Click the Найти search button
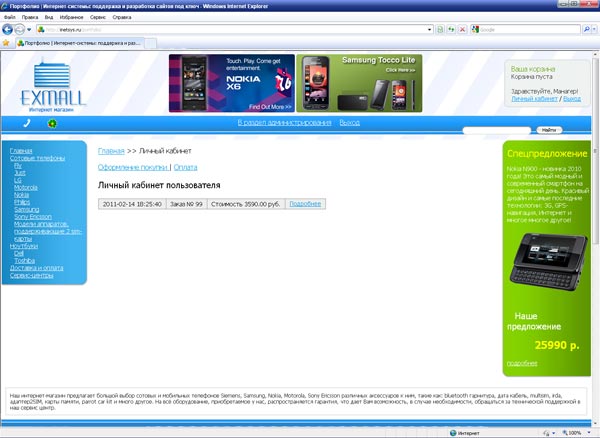This screenshot has height=438, width=600. pos(549,130)
